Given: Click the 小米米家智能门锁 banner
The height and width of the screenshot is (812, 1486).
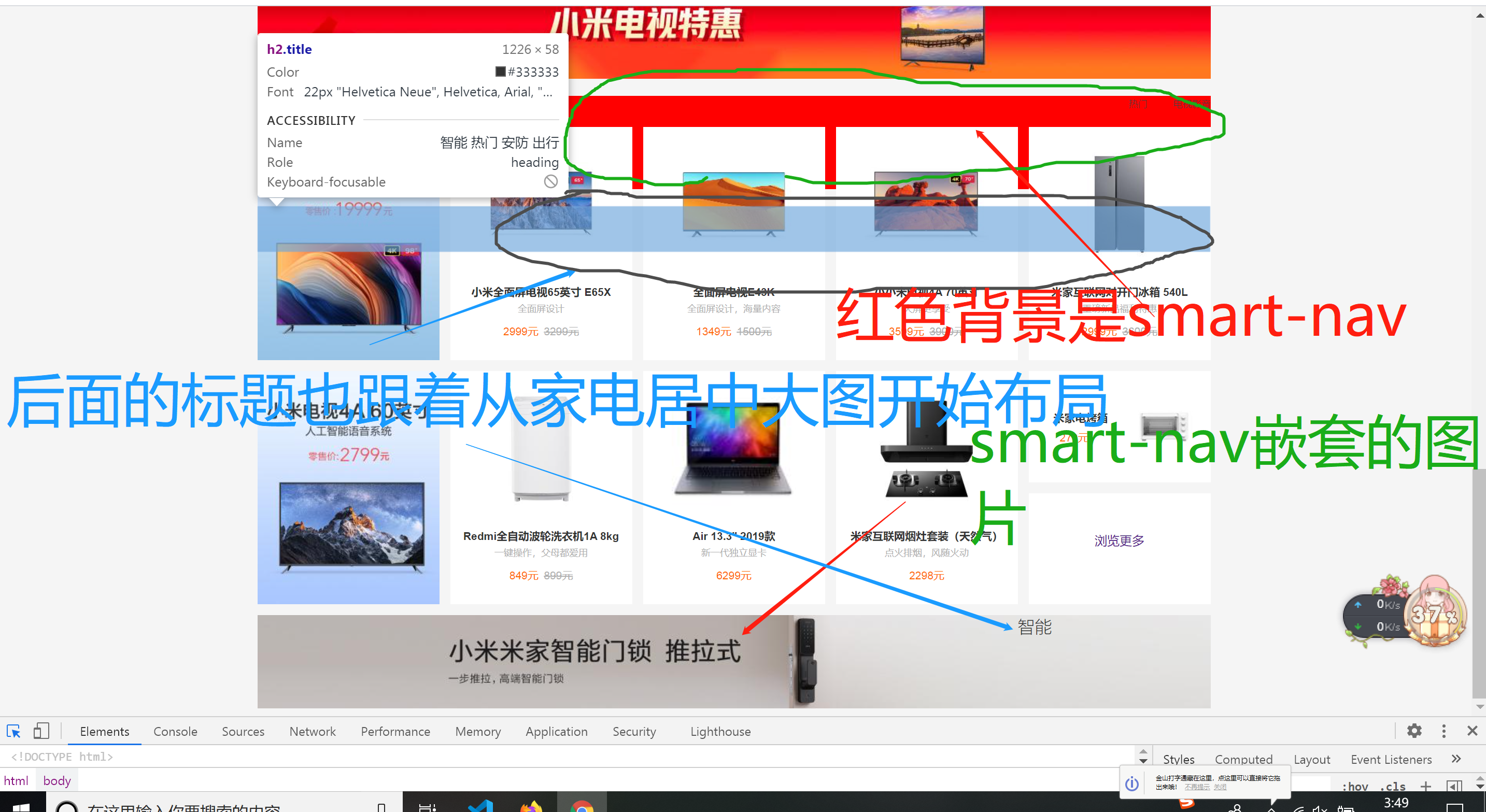Looking at the screenshot, I should coord(734,661).
